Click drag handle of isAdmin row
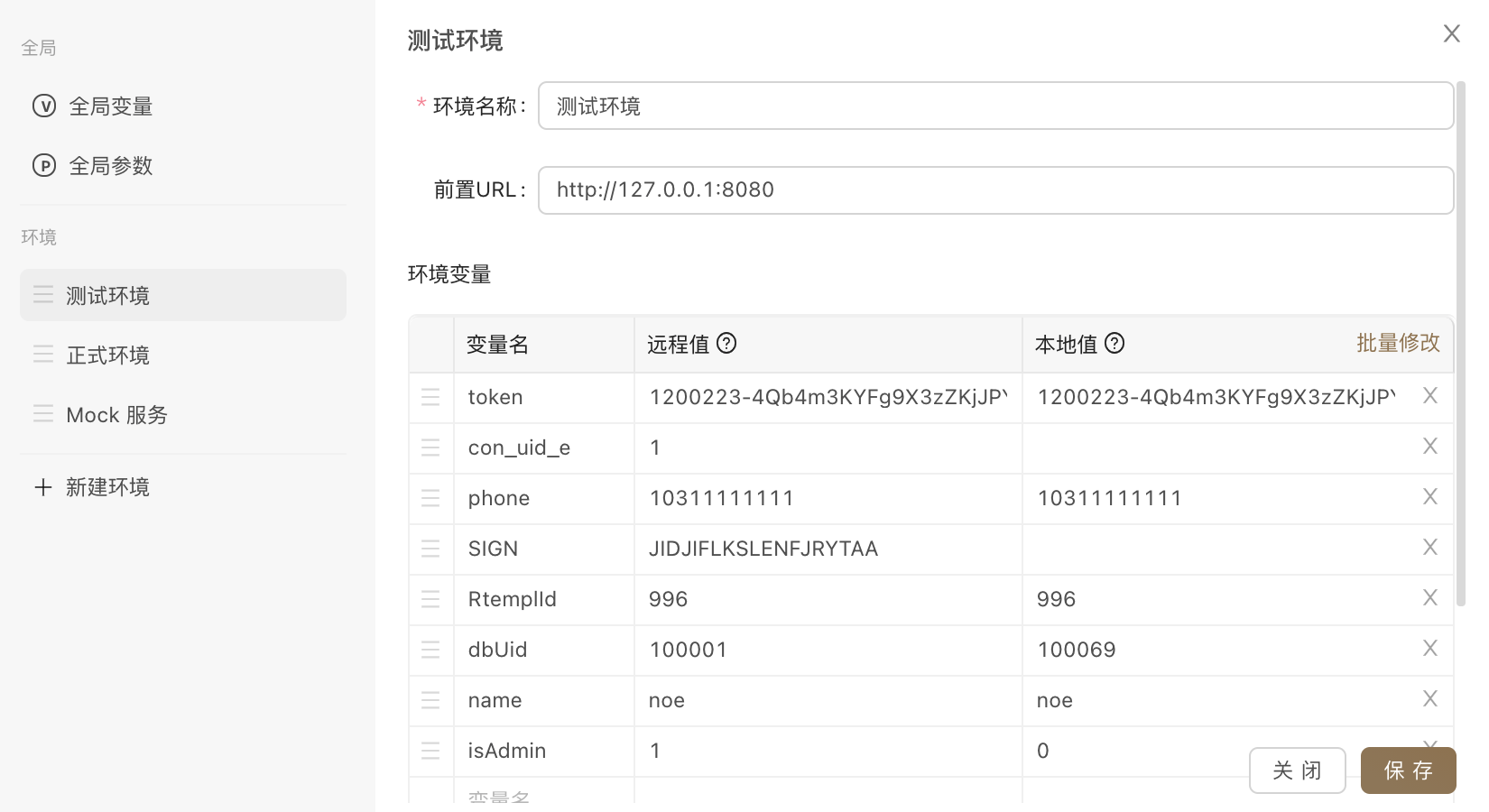 [430, 751]
